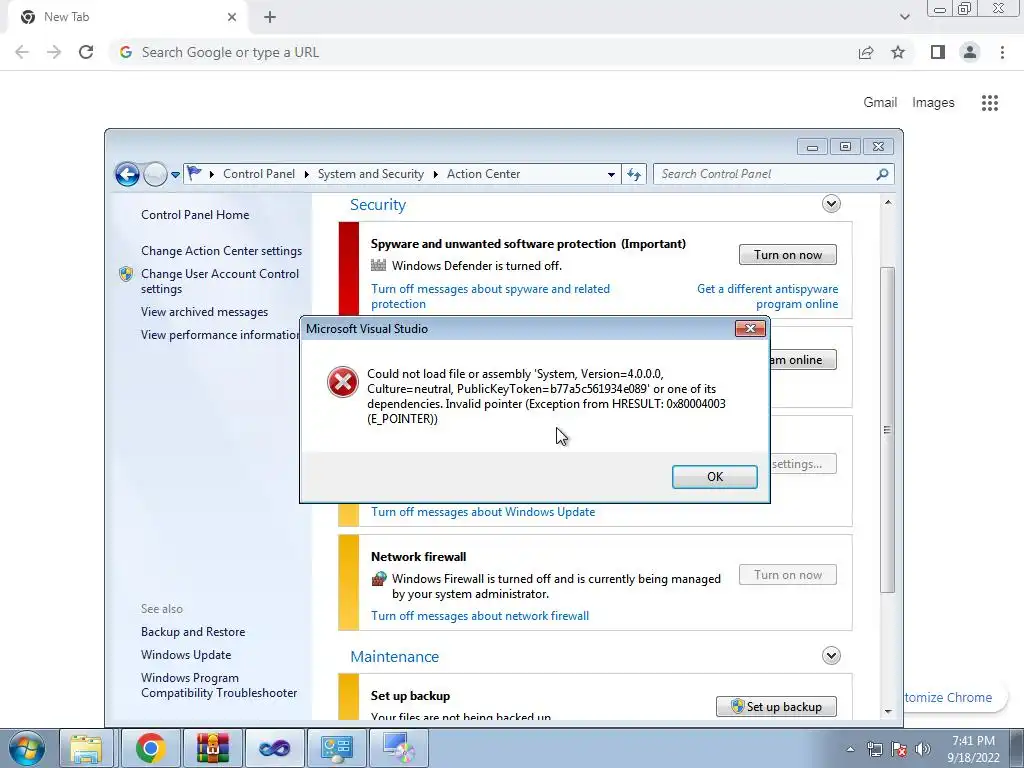This screenshot has height=768, width=1024.
Task: Click the Chrome address bar
Action: 483,52
